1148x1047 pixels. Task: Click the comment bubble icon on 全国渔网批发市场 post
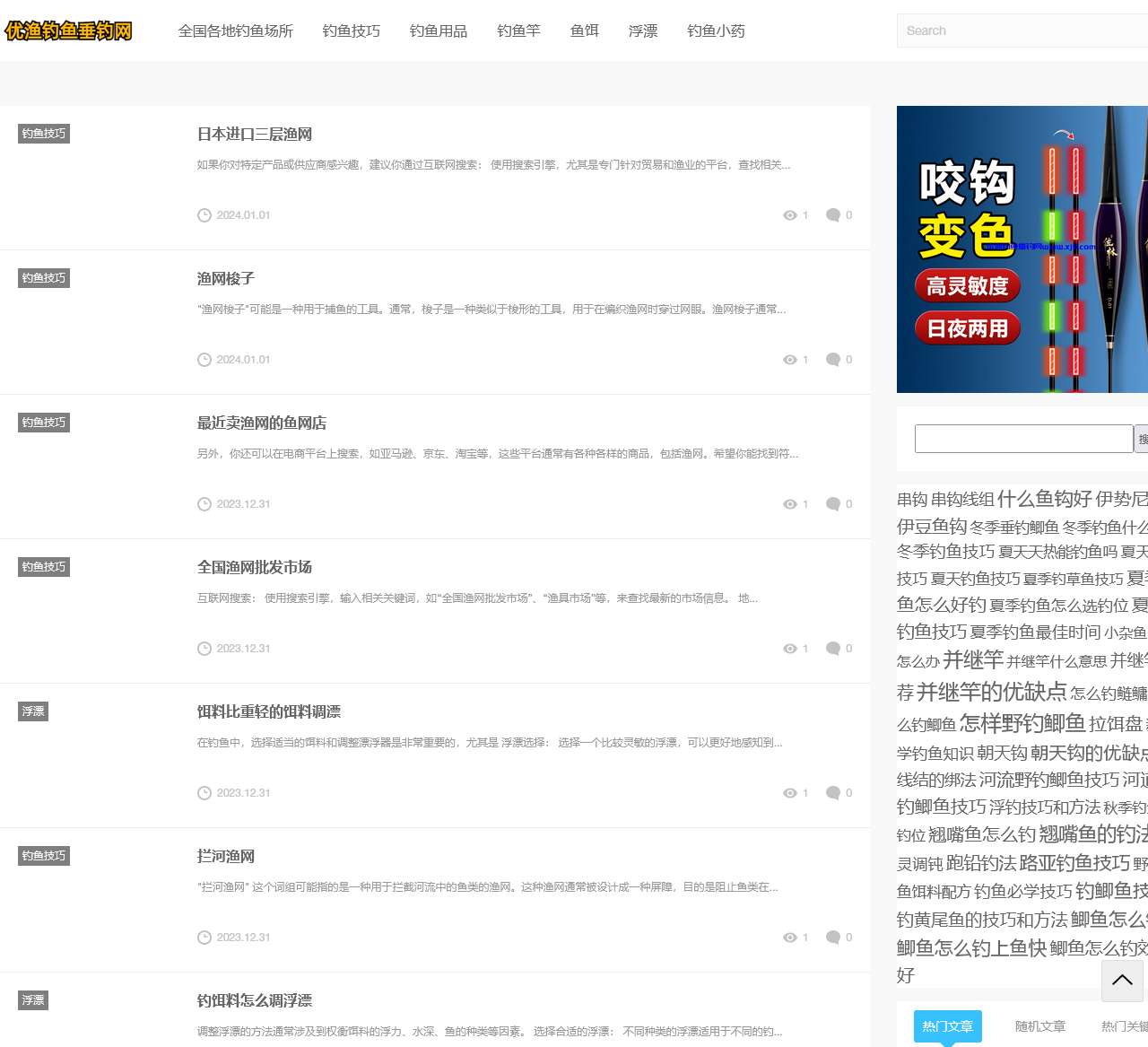tap(832, 649)
